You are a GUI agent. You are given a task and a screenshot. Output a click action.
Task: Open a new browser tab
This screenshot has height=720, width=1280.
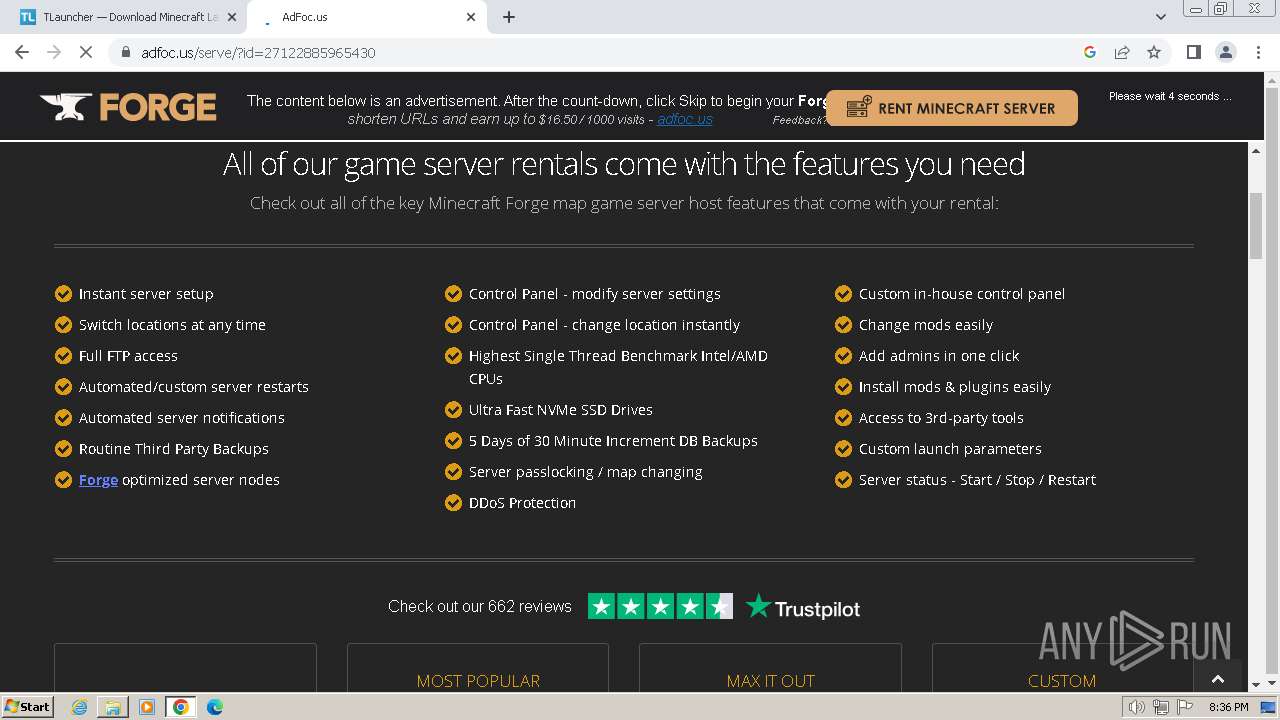pyautogui.click(x=509, y=17)
